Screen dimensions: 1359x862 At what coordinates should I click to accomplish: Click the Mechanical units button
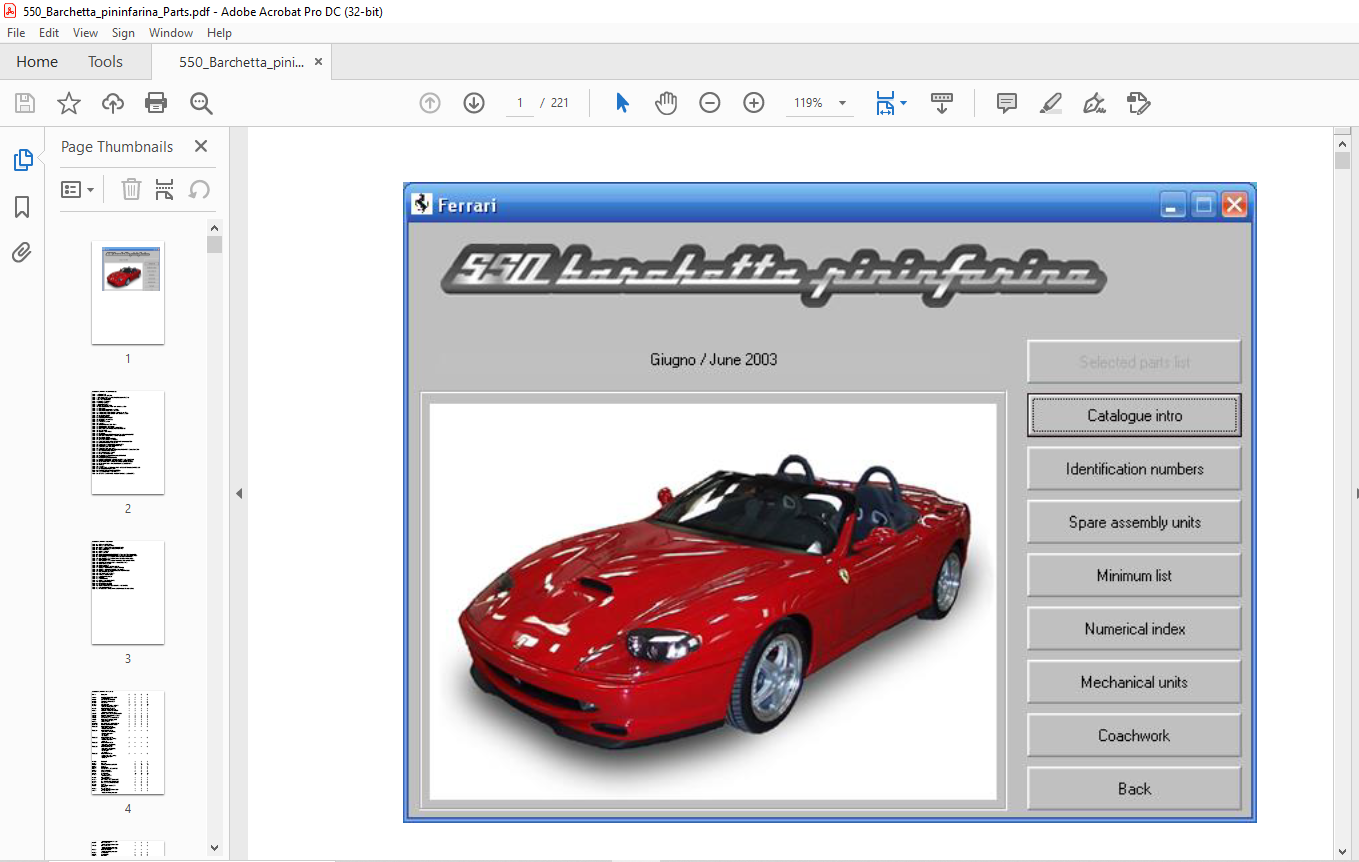click(x=1134, y=682)
